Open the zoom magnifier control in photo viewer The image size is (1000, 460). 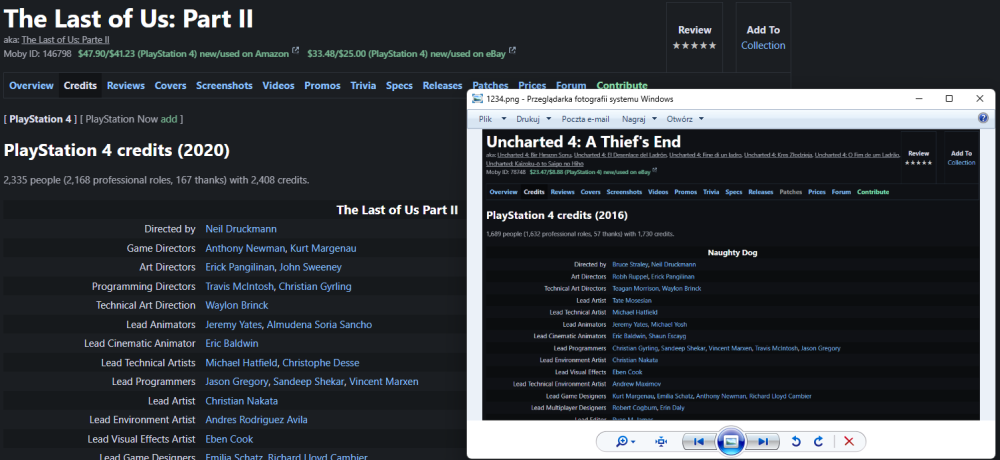(626, 441)
